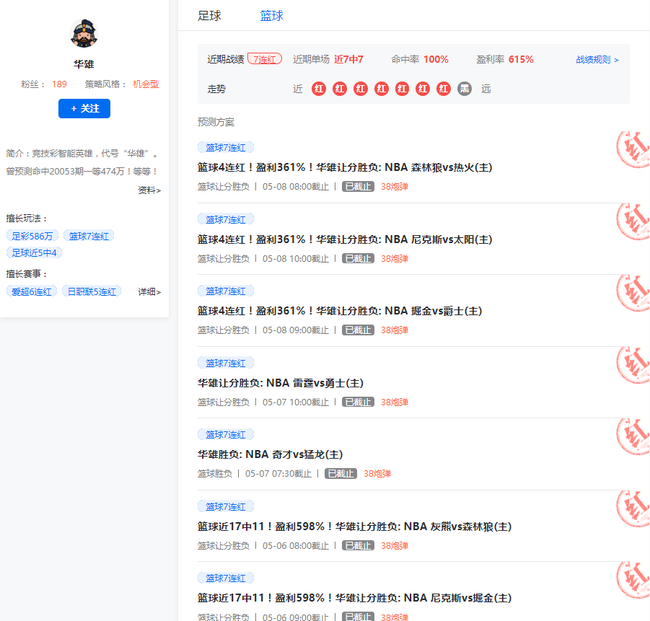Screen dimensions: 650x621
Task: Click 38炮弹 price on 森林狼vs热火 row
Action: point(395,187)
